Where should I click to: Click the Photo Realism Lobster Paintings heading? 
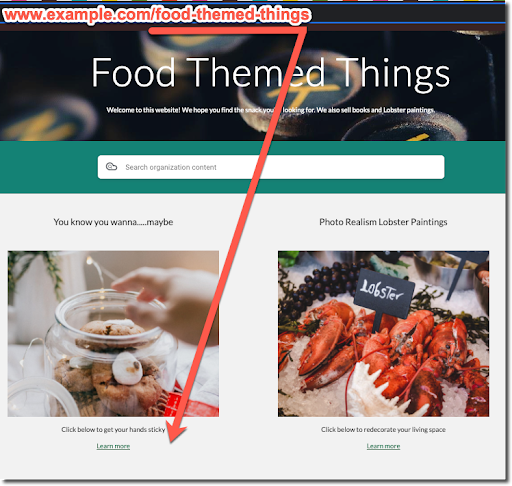tap(383, 222)
